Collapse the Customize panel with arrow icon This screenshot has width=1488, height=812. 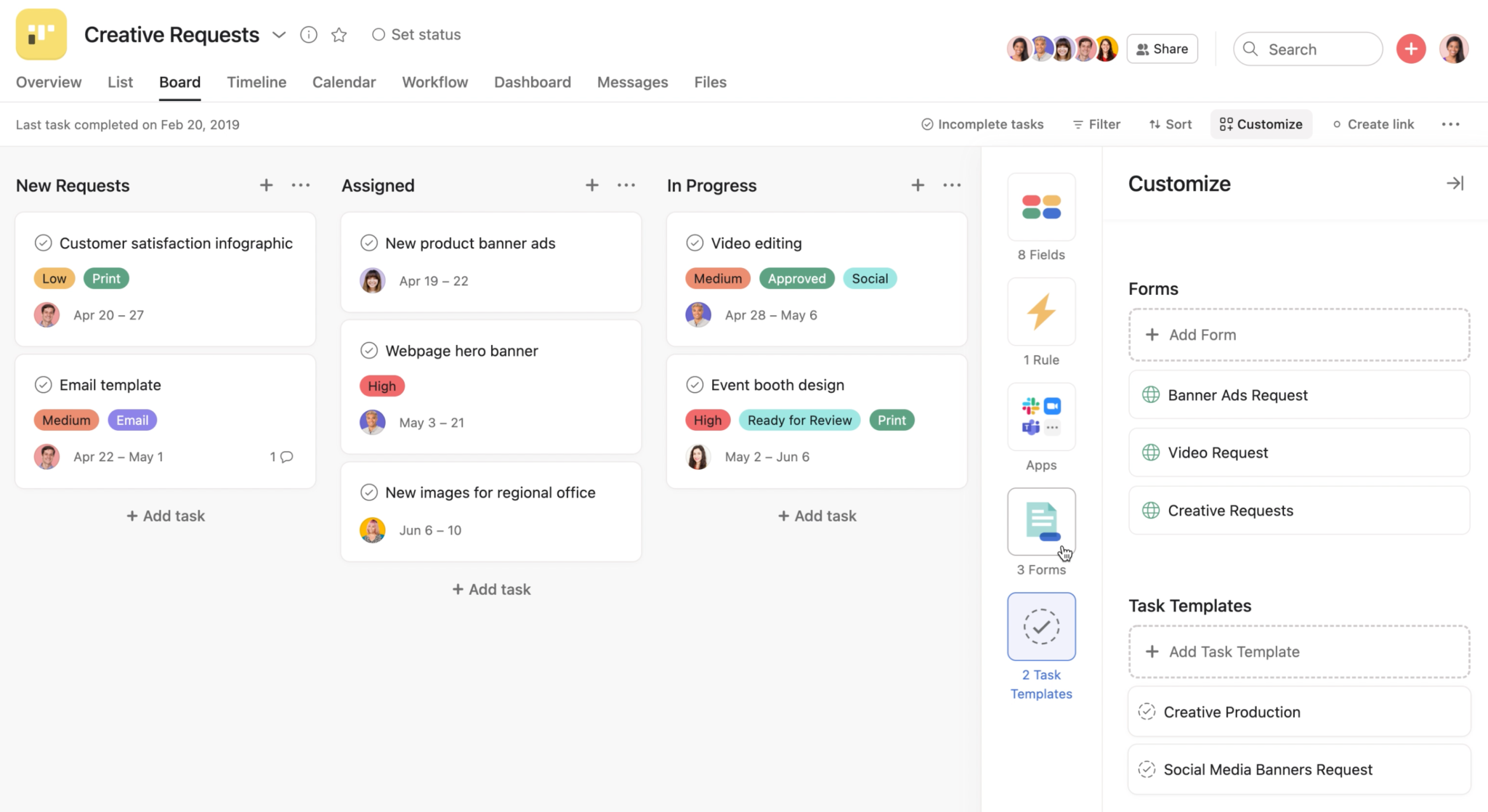point(1455,183)
